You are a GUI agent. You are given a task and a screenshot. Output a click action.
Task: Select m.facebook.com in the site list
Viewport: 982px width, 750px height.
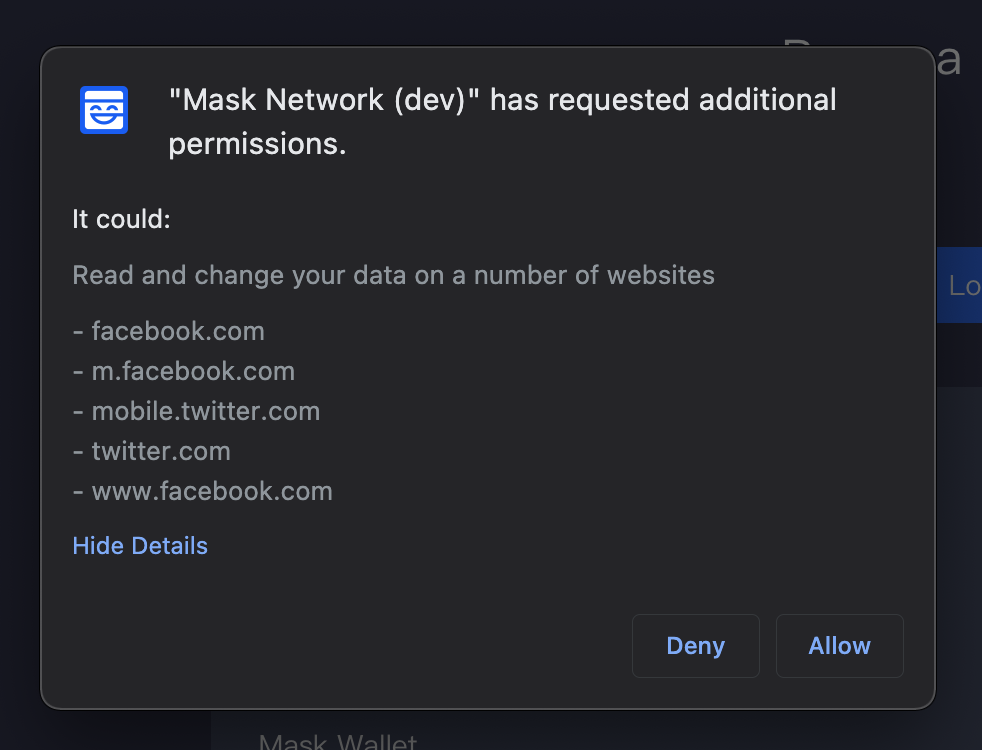(x=193, y=371)
